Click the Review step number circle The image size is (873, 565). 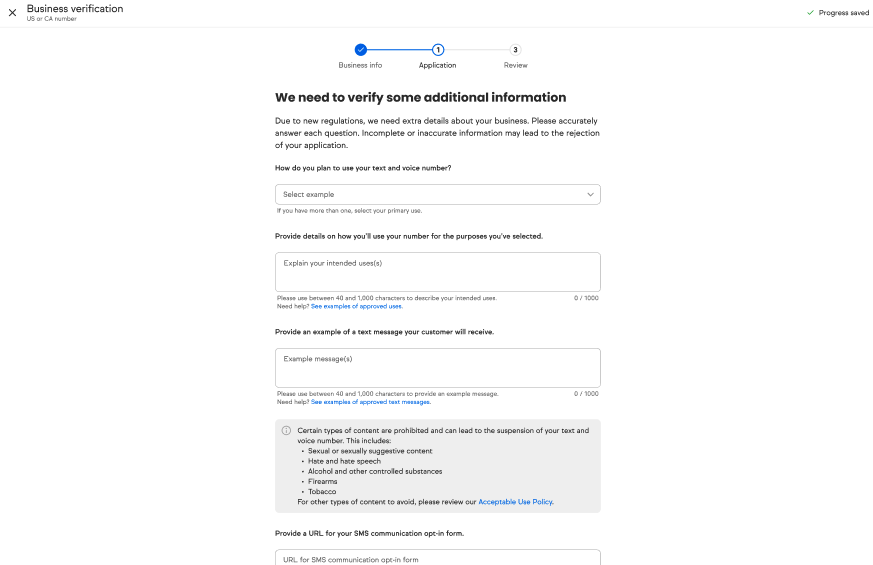(x=515, y=49)
